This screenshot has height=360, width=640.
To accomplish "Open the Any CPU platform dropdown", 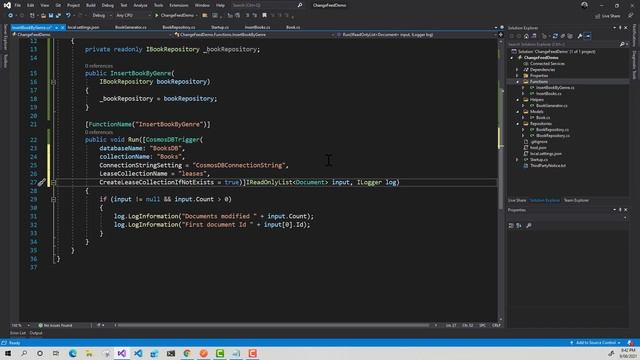I will [x=133, y=16].
